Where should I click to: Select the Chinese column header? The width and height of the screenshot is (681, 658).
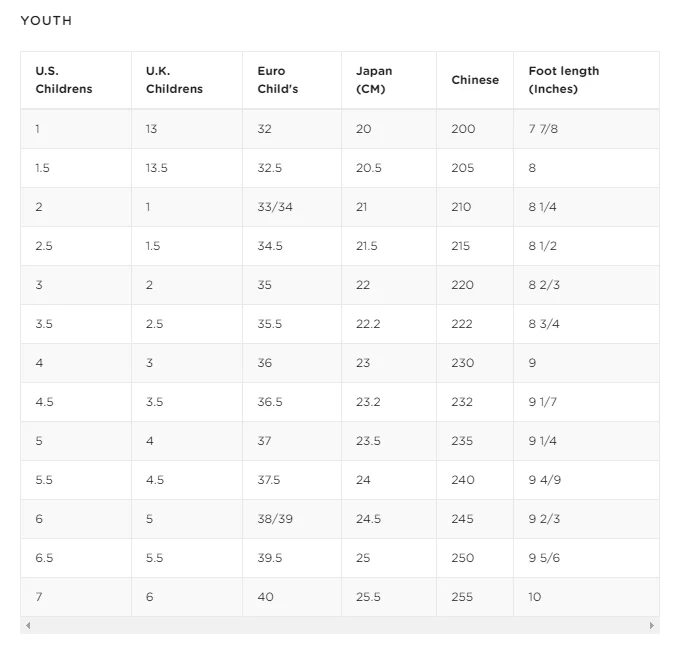click(475, 80)
